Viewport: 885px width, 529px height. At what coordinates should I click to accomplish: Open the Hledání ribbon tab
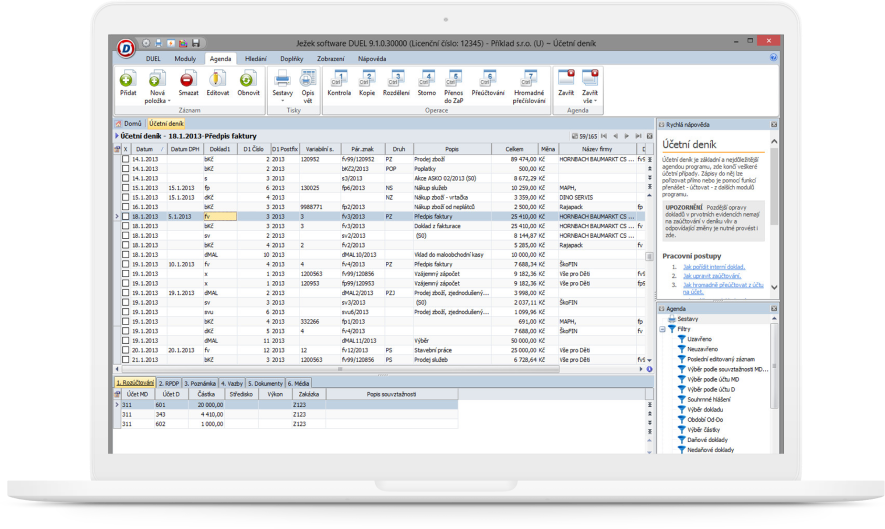256,59
